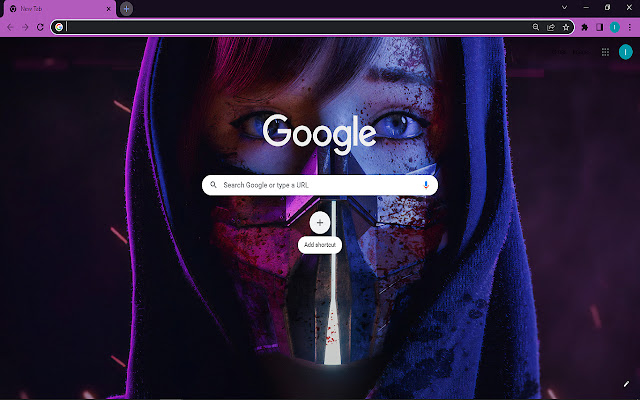Open the Chrome profile avatar in toolbar
Image resolution: width=640 pixels, height=400 pixels.
click(615, 27)
